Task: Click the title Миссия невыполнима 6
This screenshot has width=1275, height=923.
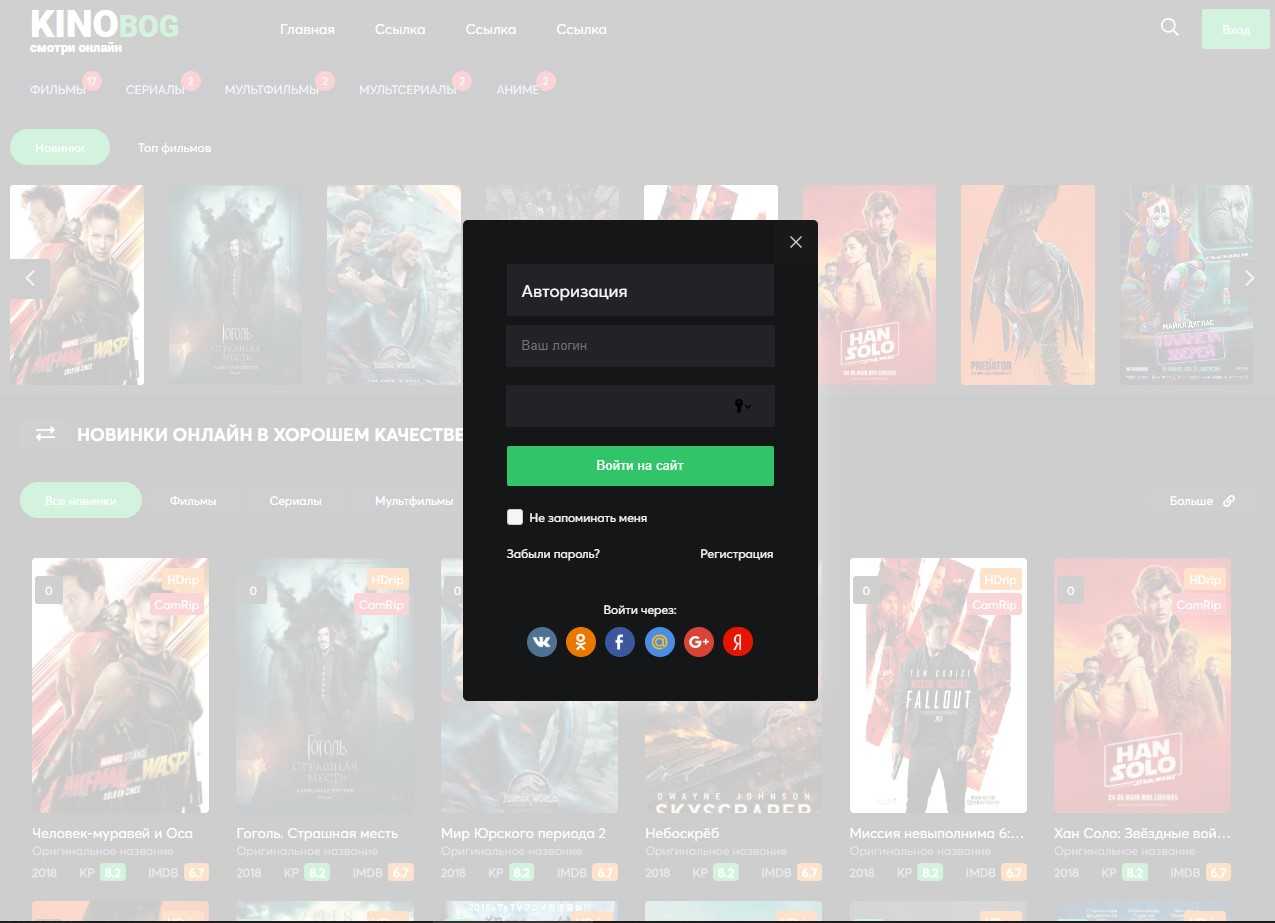Action: coord(937,833)
